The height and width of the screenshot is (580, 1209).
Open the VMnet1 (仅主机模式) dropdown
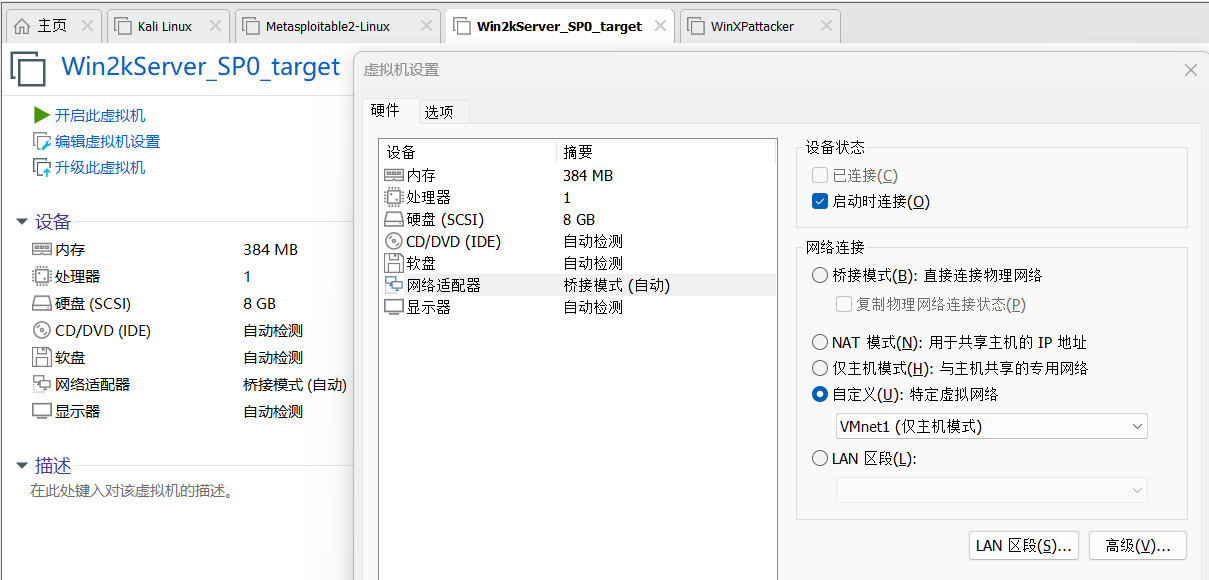pyautogui.click(x=992, y=427)
